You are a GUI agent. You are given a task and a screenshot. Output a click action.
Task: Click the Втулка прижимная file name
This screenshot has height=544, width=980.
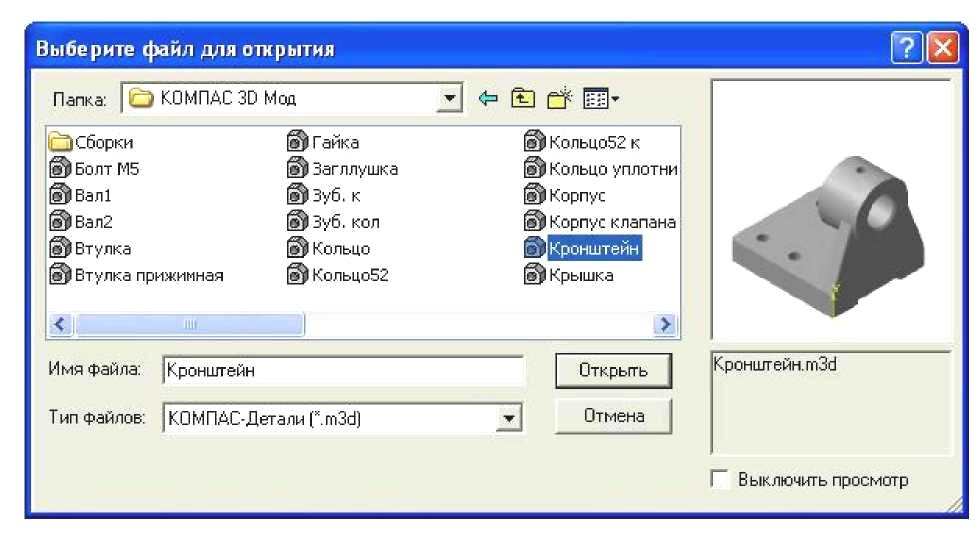pos(149,276)
